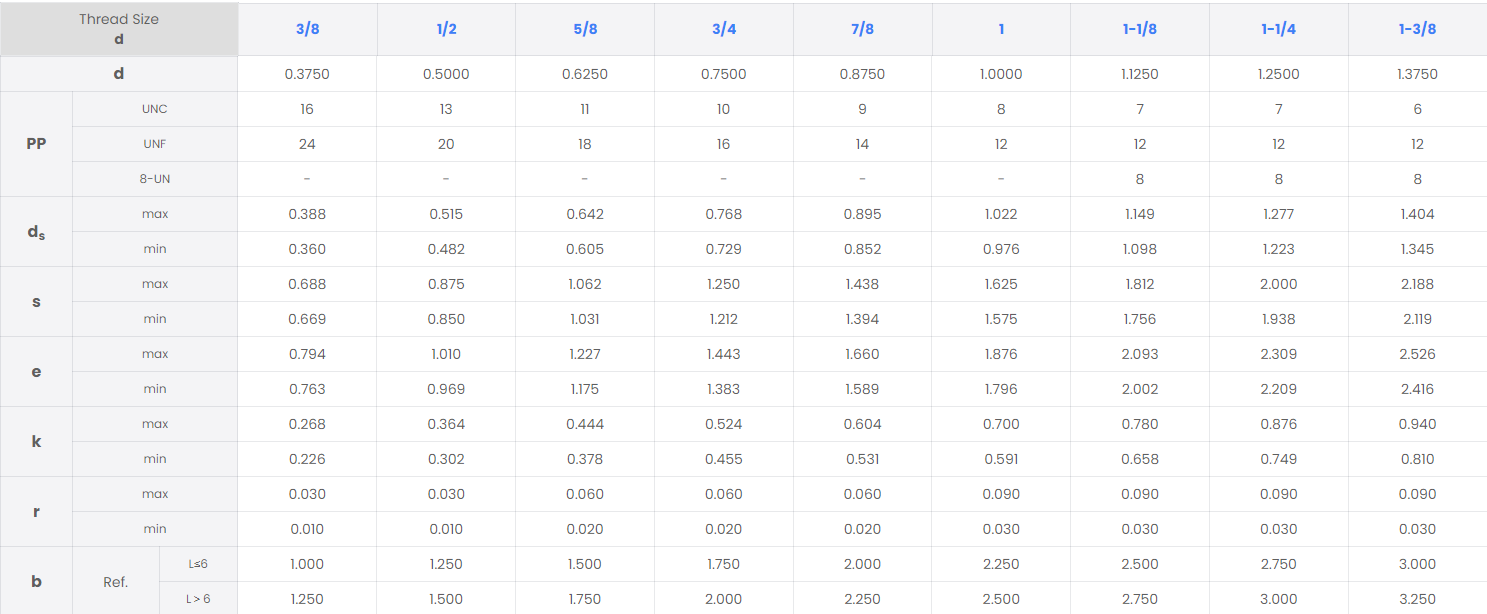Click UNC value 16 for 3/8
1487x614 pixels.
pos(307,109)
